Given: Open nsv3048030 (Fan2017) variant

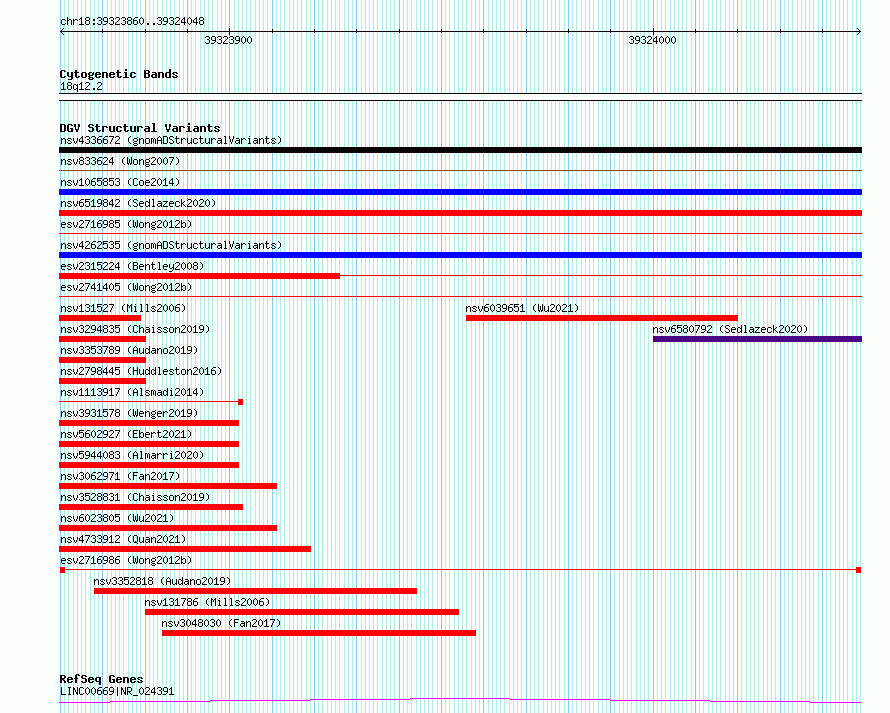Looking at the screenshot, I should (221, 623).
